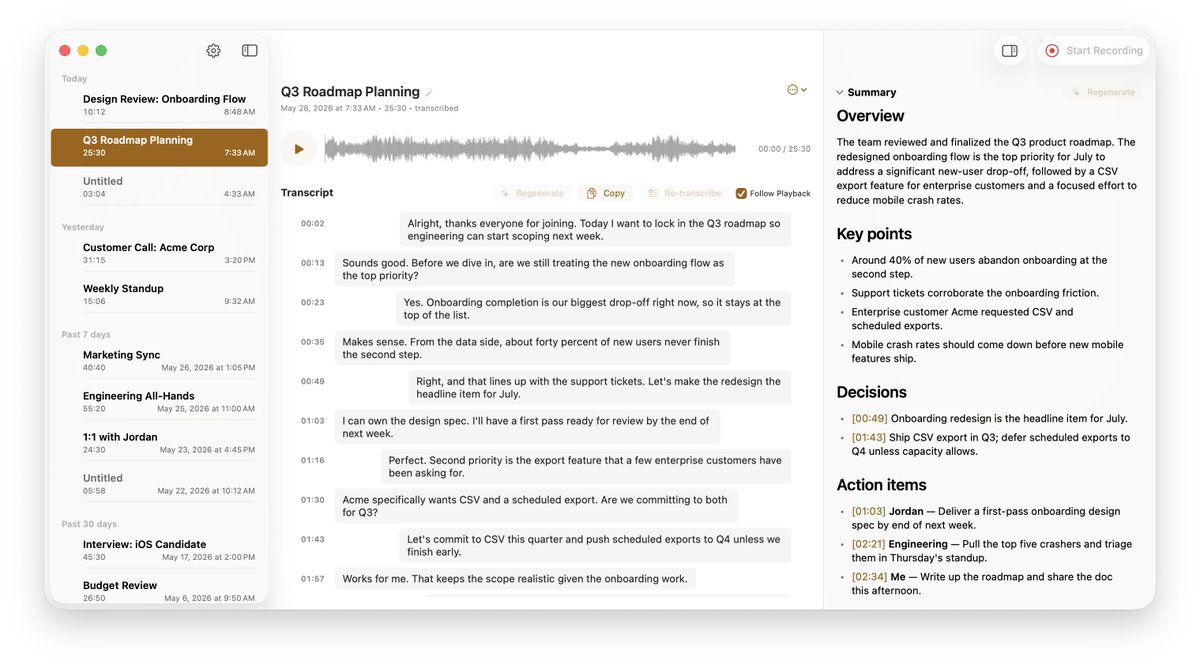The width and height of the screenshot is (1200, 668).
Task: Click the pencil icon next to title
Action: coord(429,93)
